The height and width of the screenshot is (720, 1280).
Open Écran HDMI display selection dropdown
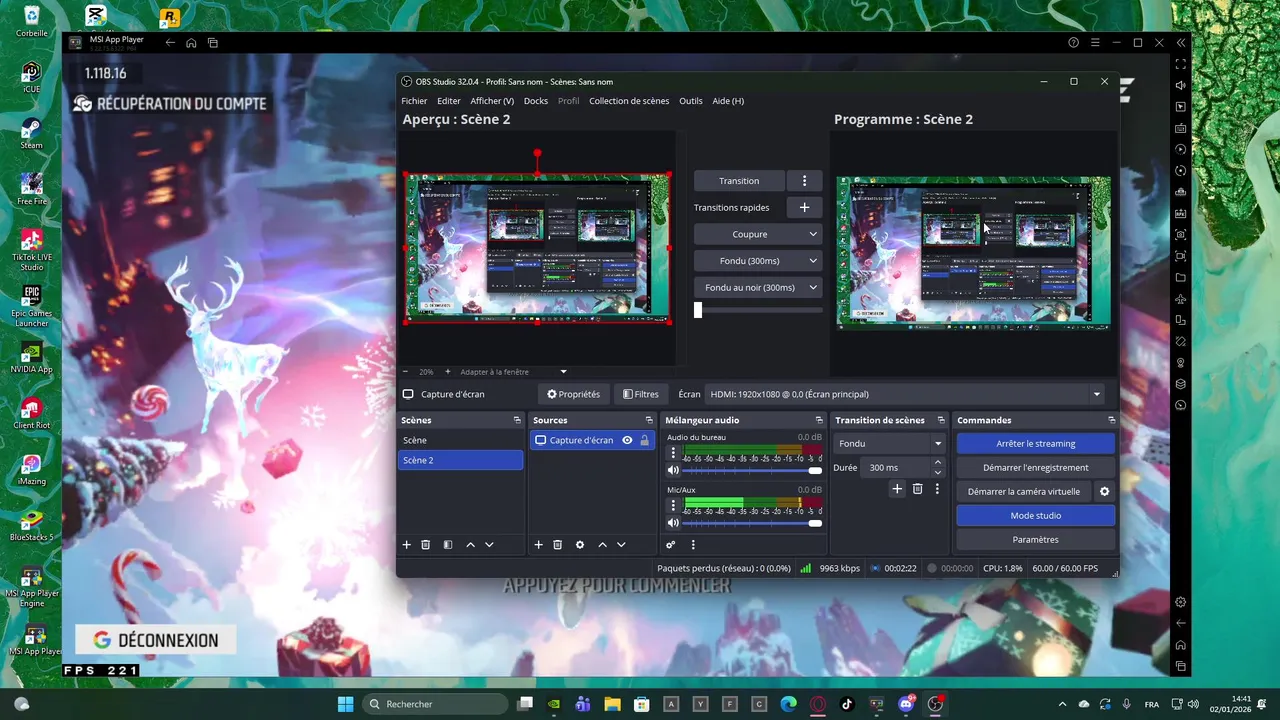[905, 394]
